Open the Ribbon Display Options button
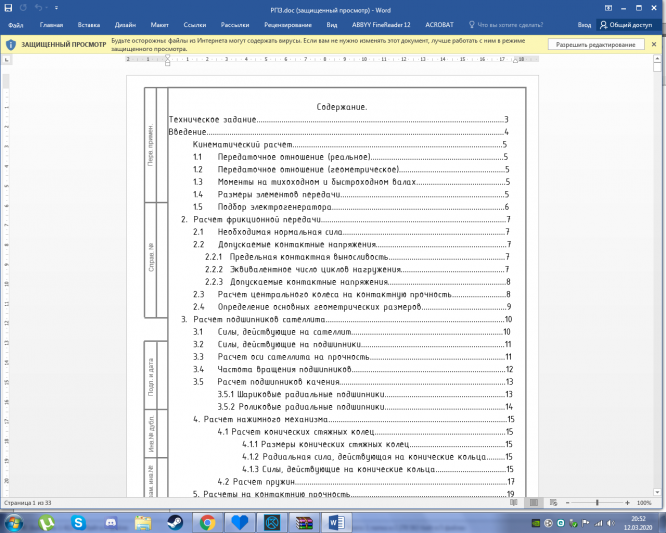666x533 pixels. pos(608,8)
